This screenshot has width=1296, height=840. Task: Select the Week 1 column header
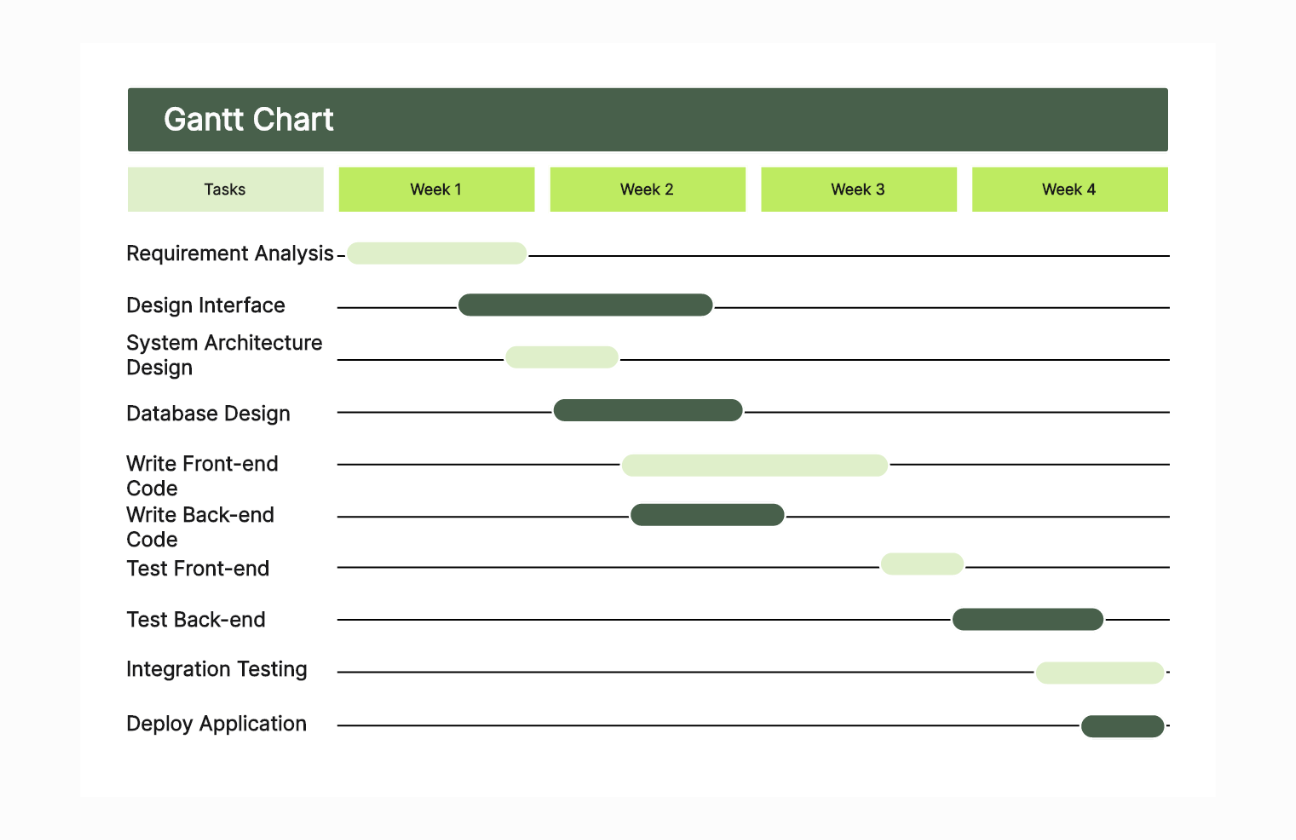coord(436,189)
